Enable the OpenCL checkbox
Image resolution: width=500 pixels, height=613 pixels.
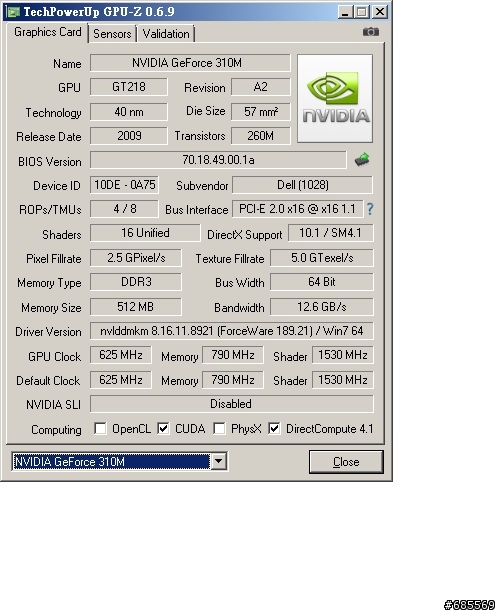[x=100, y=428]
